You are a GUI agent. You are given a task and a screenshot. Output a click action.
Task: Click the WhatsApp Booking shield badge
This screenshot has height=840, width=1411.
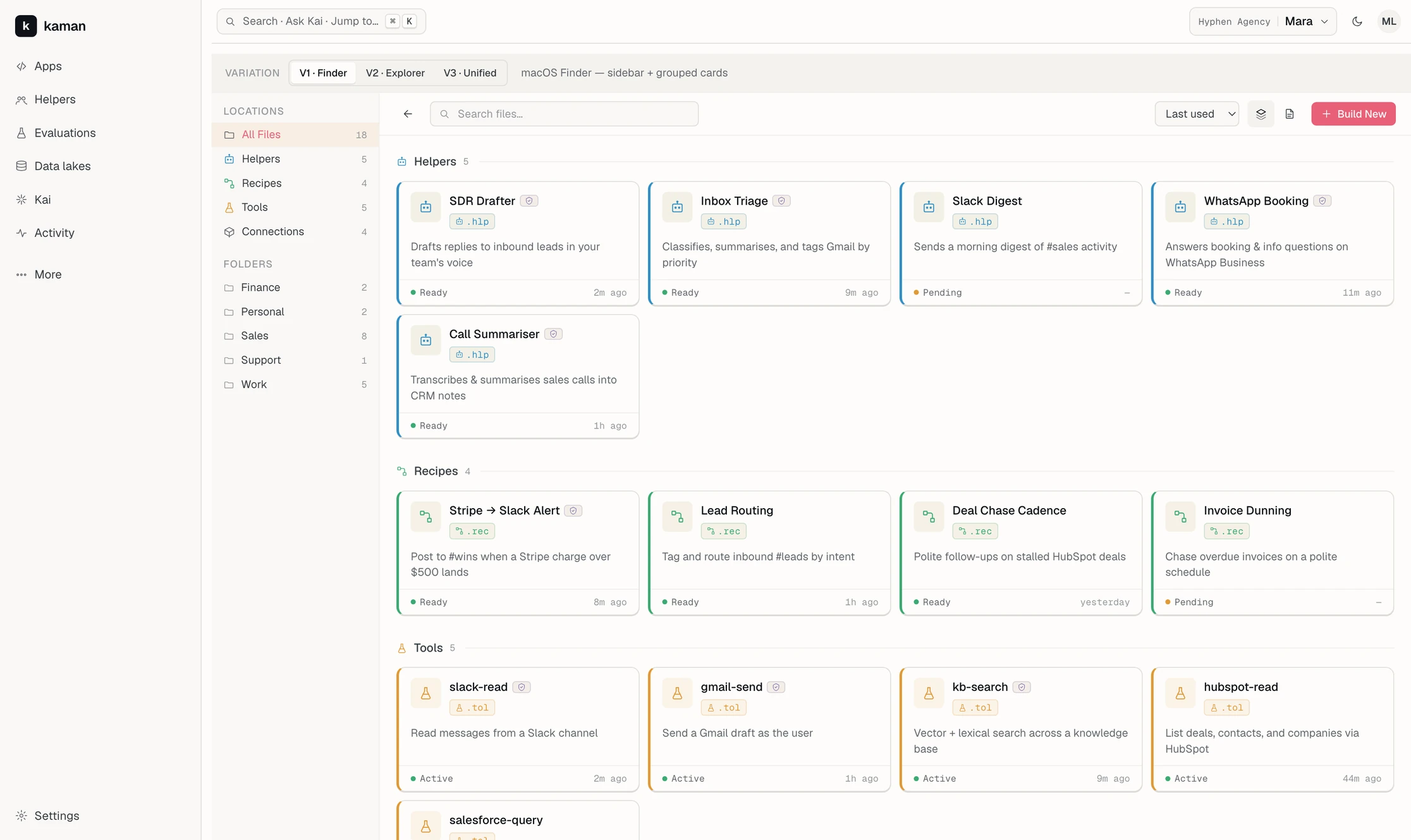pyautogui.click(x=1322, y=201)
